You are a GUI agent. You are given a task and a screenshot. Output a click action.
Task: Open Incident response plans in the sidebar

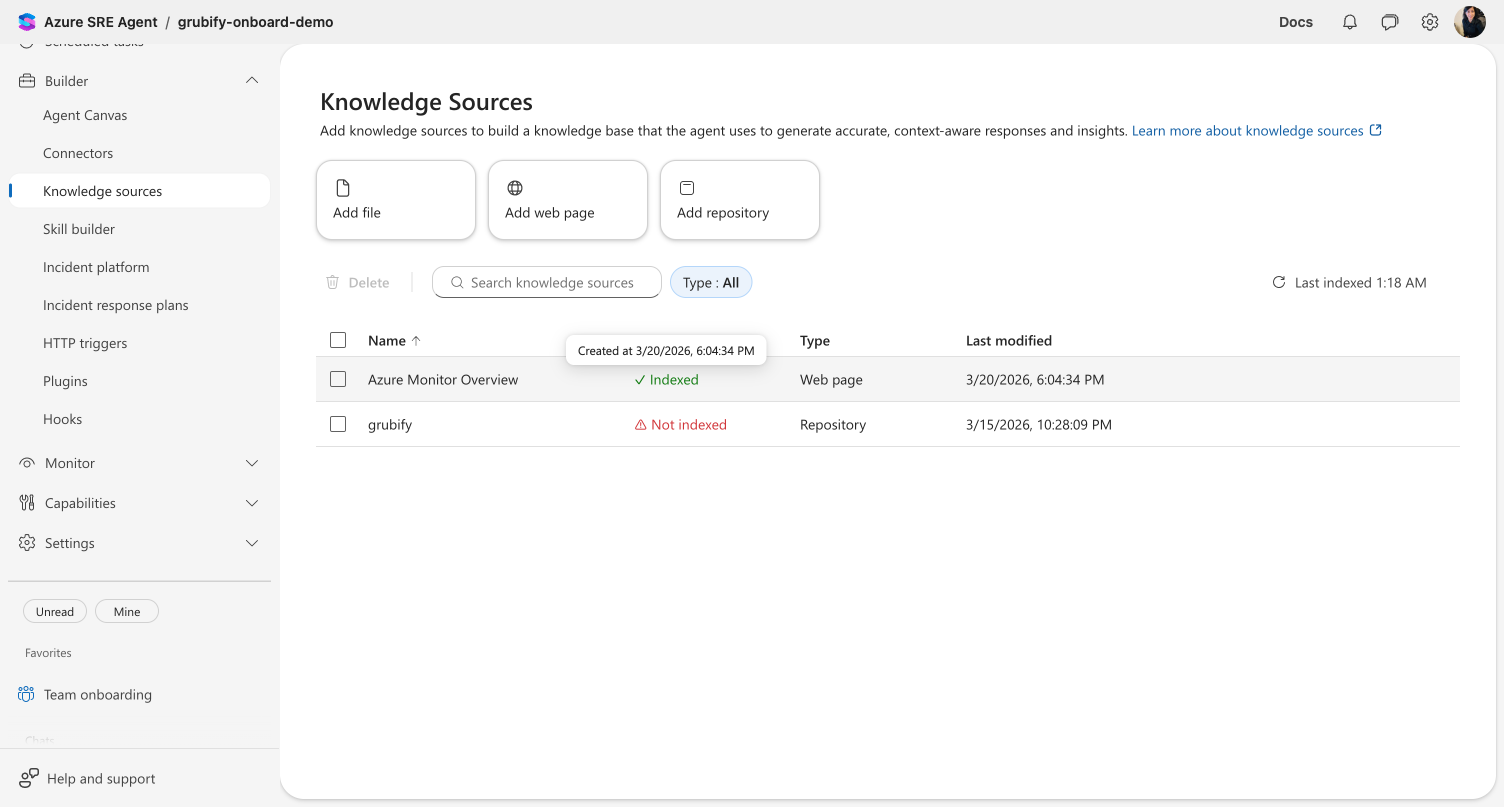tap(116, 305)
